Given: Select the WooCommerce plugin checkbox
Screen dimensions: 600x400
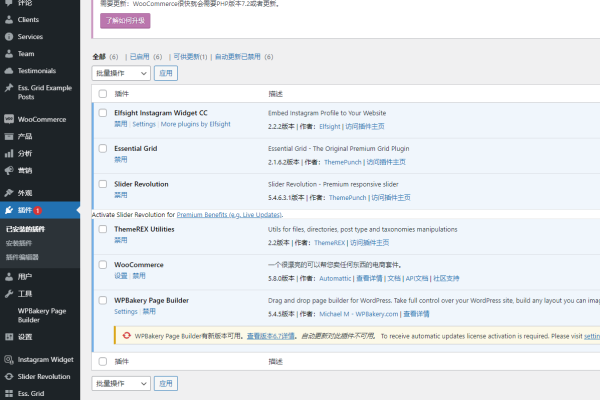Looking at the screenshot, I should click(x=103, y=264).
